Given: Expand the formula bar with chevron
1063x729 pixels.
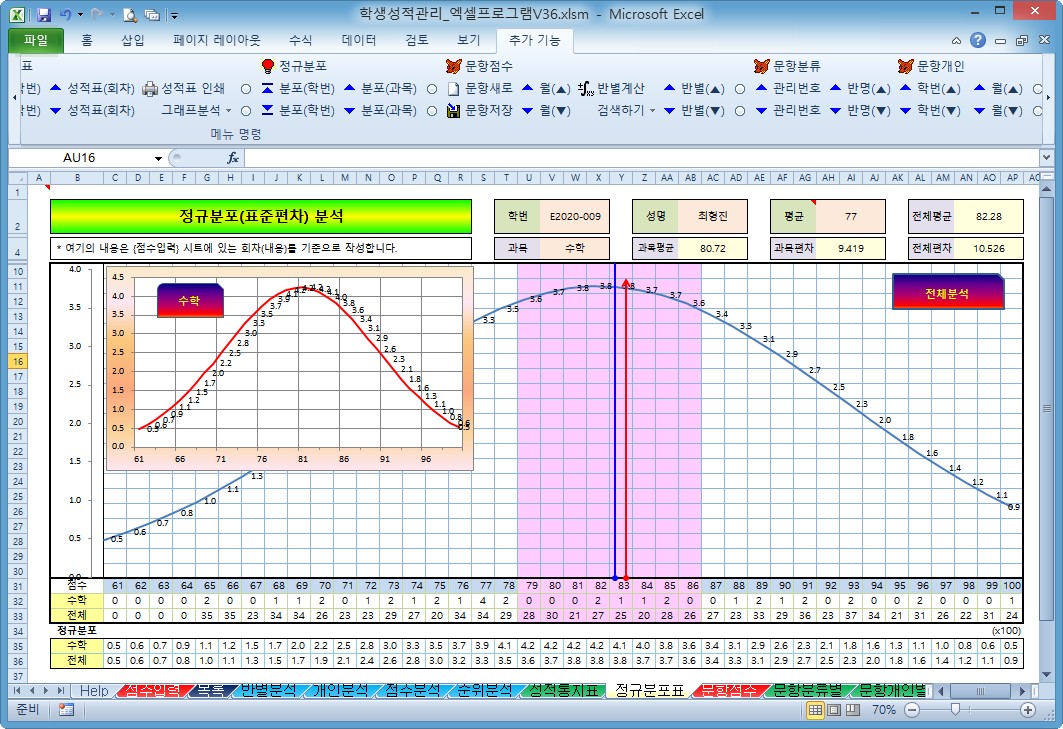Looking at the screenshot, I should [1046, 157].
